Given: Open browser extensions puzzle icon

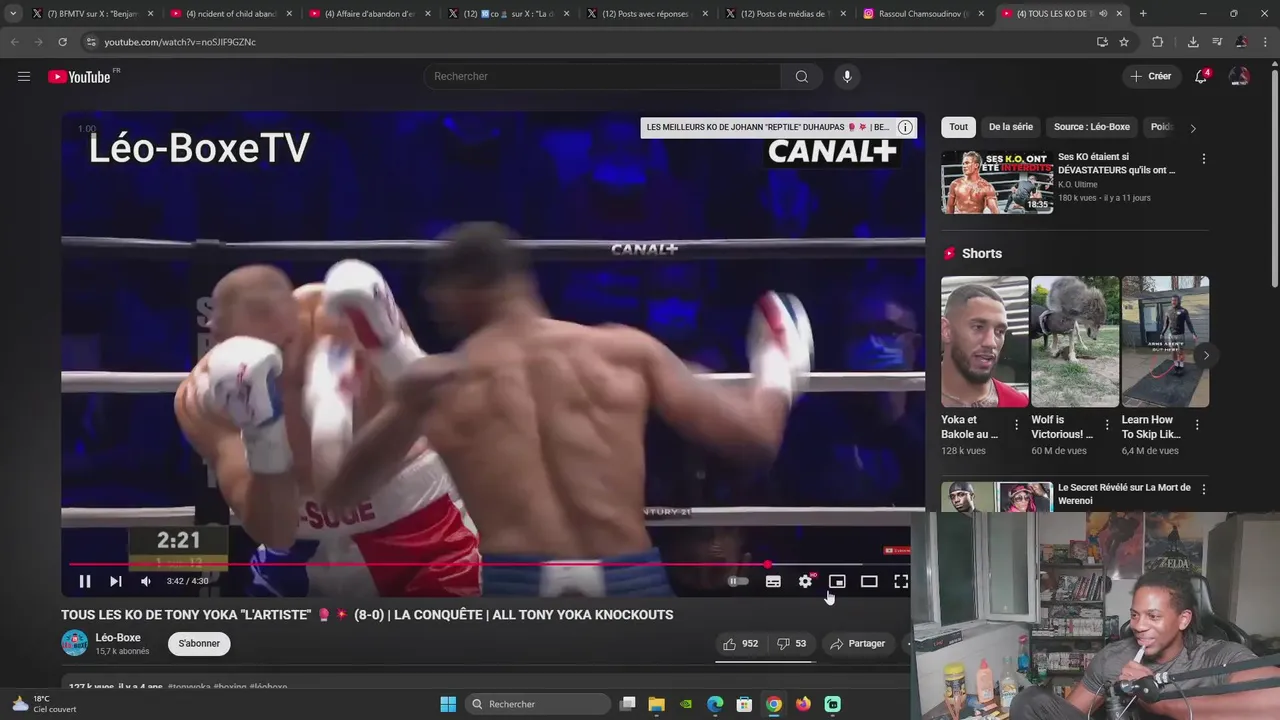Looking at the screenshot, I should tap(1158, 42).
